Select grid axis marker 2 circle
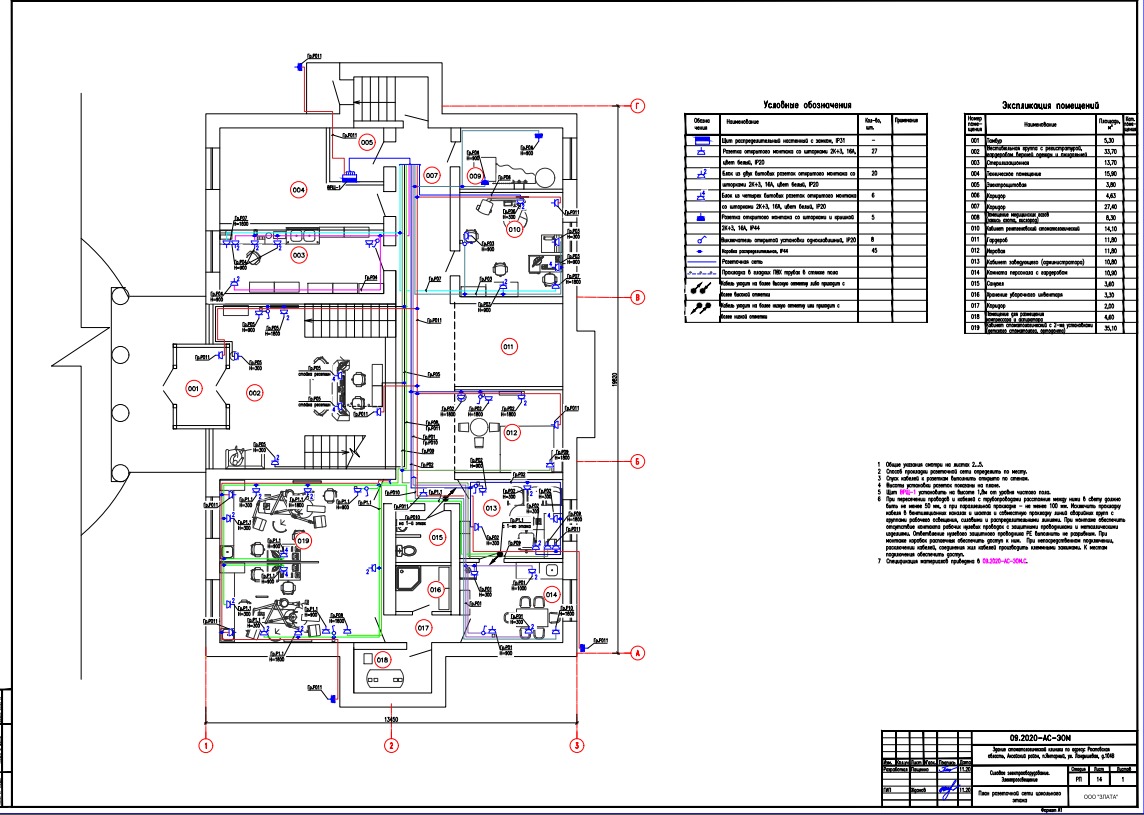 [x=392, y=746]
